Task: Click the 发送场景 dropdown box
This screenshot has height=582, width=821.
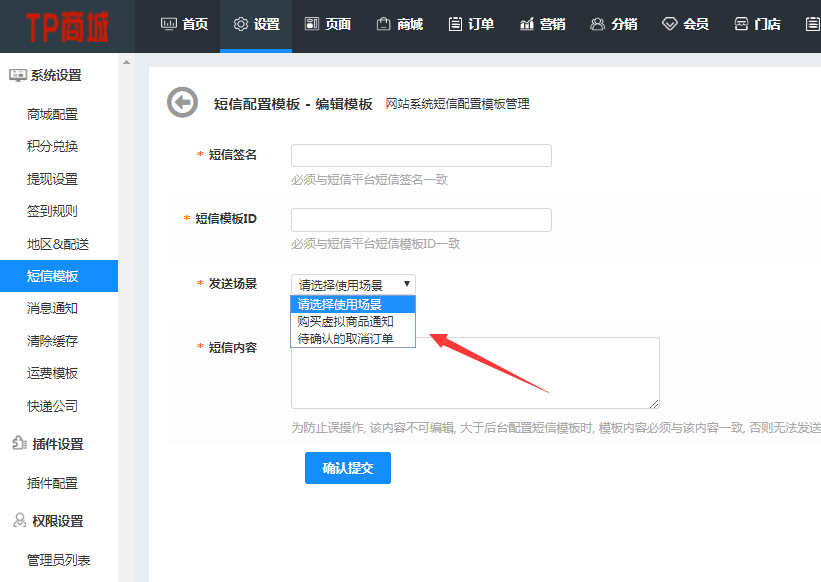Action: (353, 285)
